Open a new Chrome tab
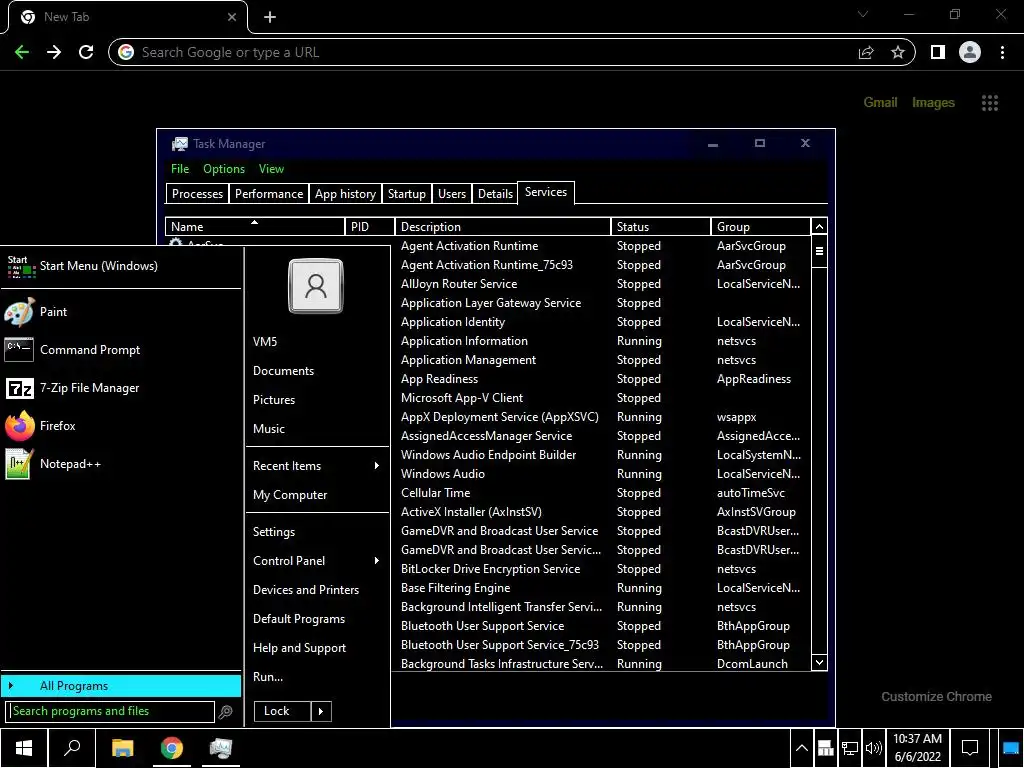 [270, 17]
